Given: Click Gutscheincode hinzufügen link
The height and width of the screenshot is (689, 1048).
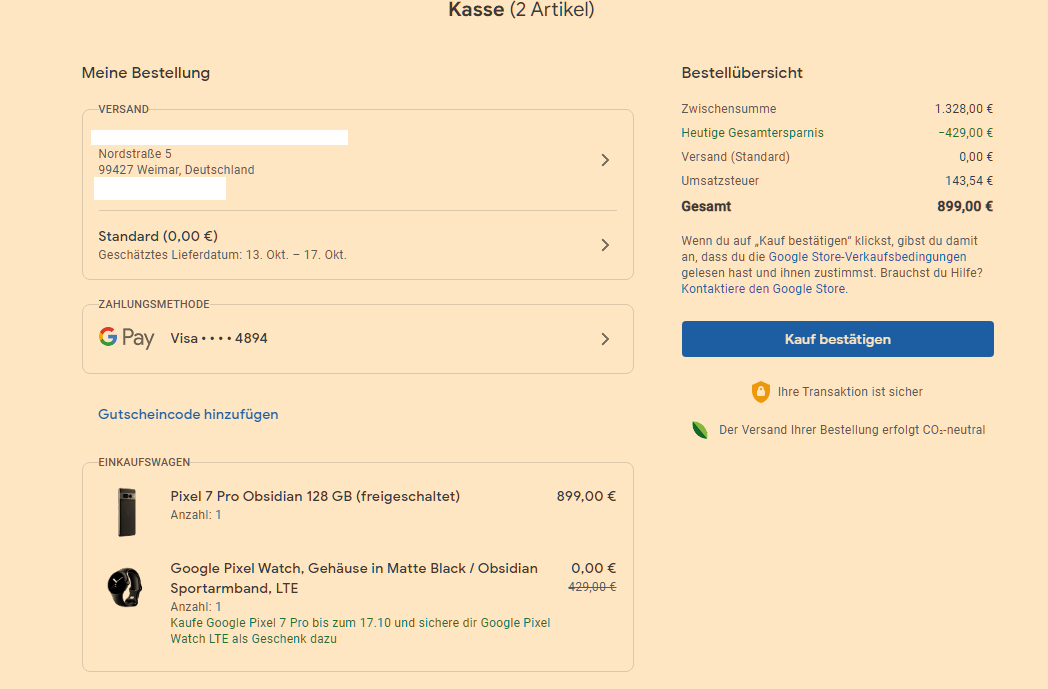Looking at the screenshot, I should (x=188, y=414).
